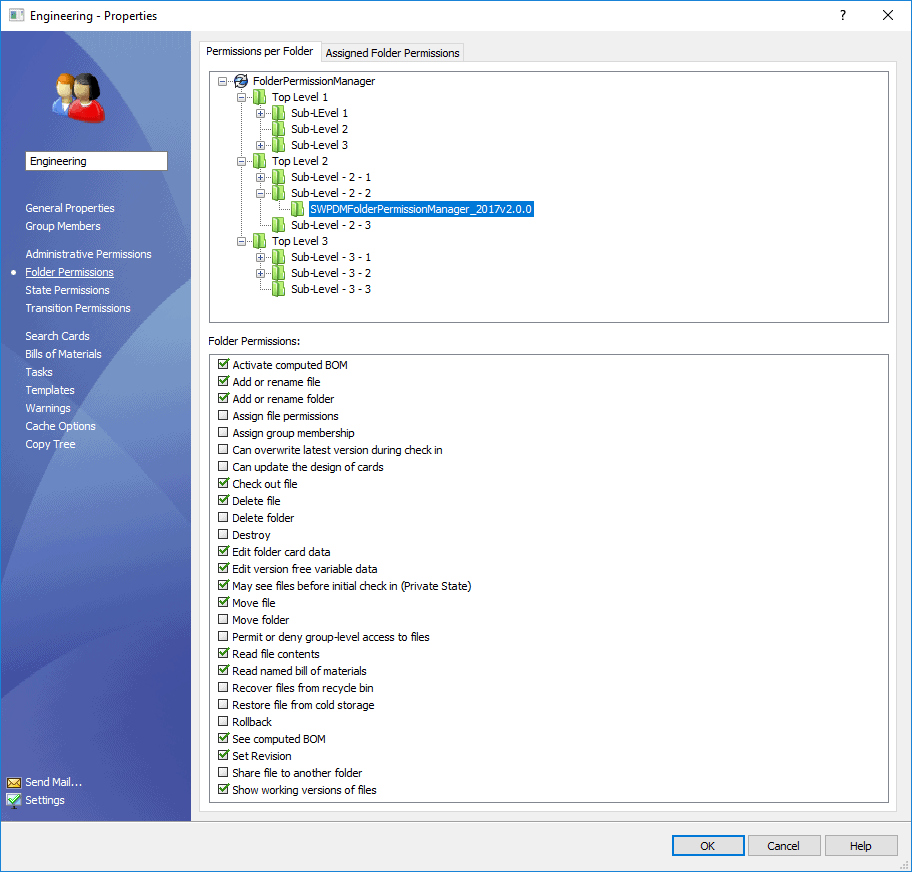Click the OK button
This screenshot has height=872, width=912.
708,846
